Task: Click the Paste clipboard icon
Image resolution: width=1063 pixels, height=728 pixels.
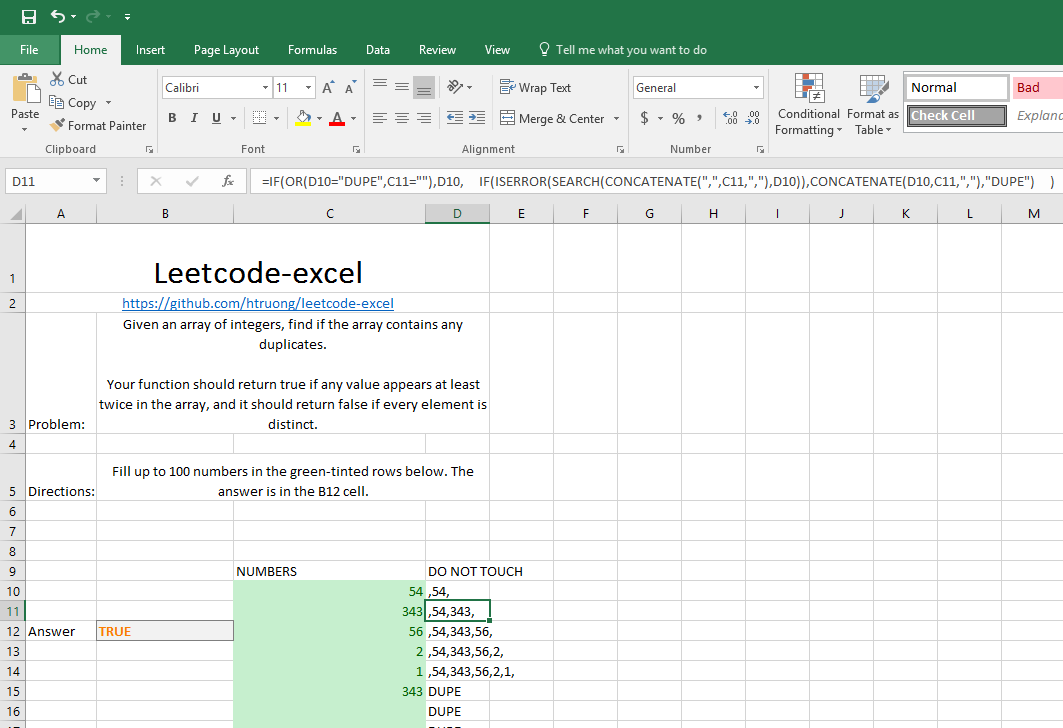Action: coord(26,88)
